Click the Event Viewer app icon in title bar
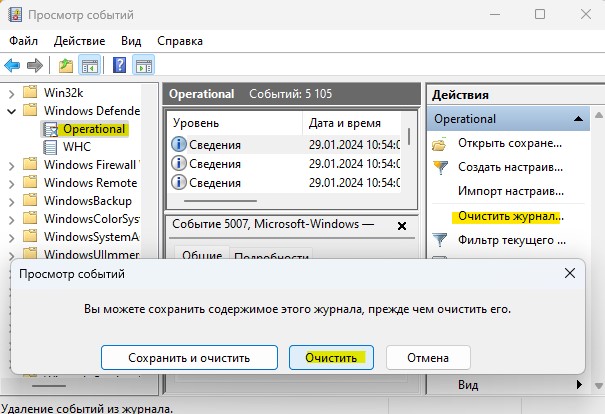 tap(15, 15)
